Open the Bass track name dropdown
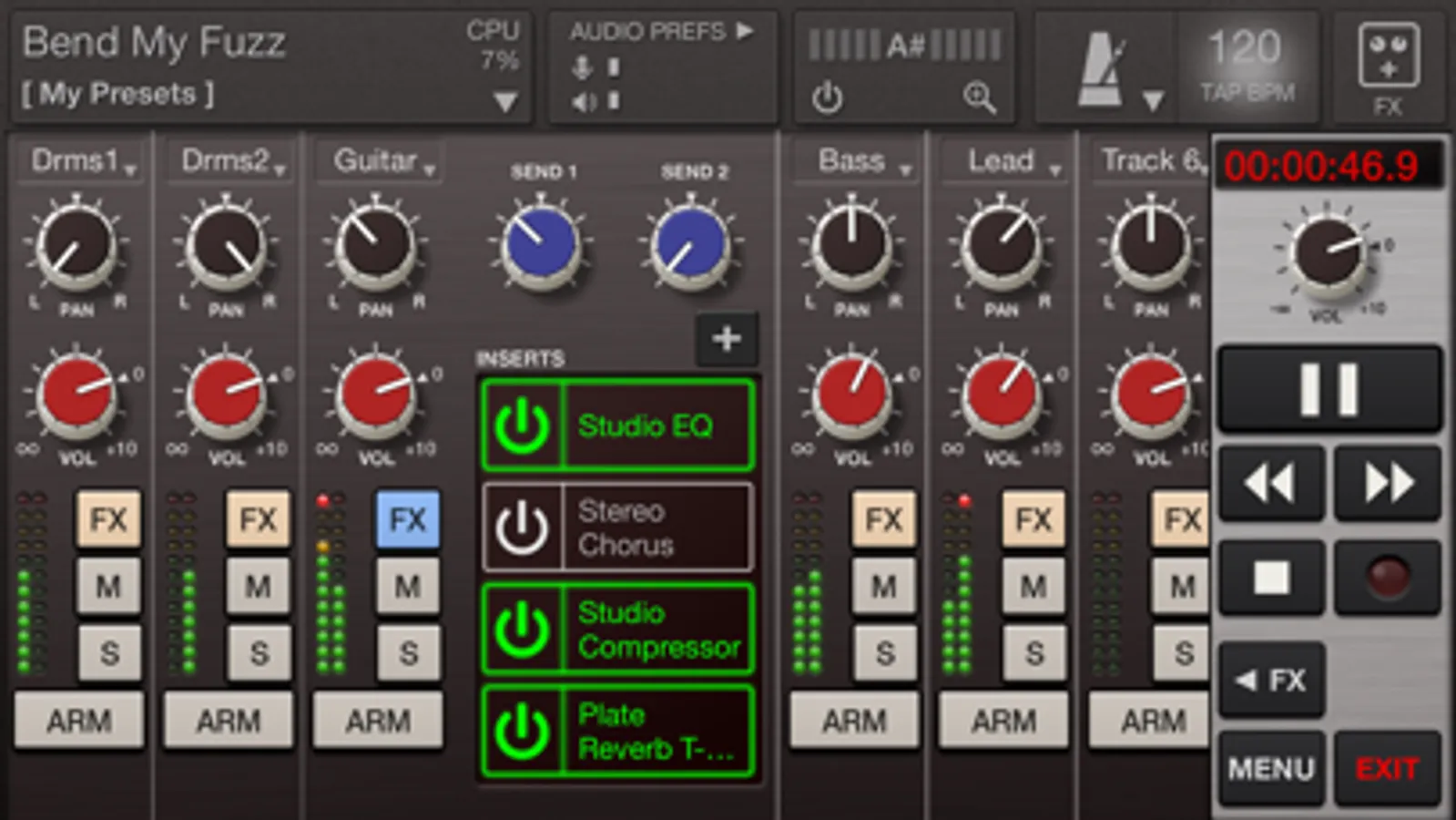The height and width of the screenshot is (820, 1456). [x=856, y=161]
